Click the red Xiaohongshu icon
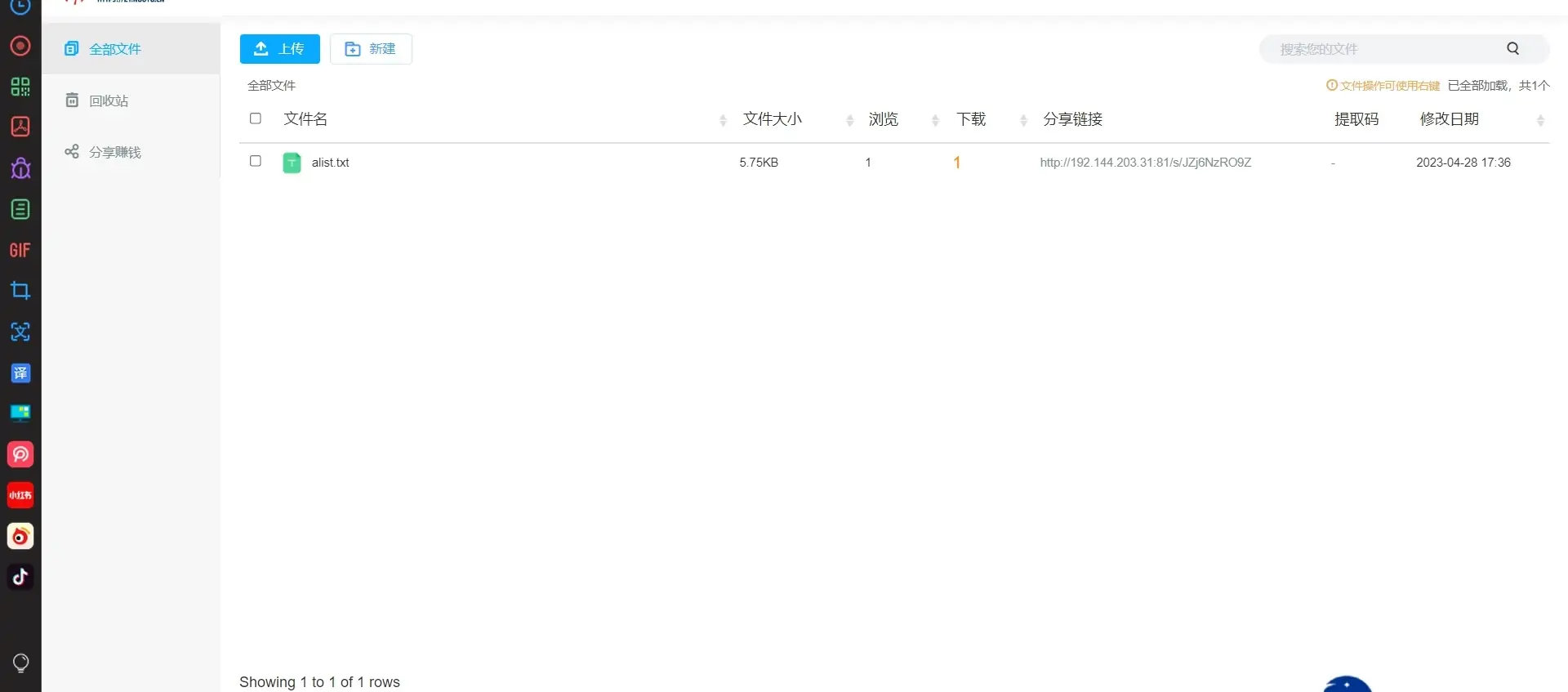This screenshot has width=1568, height=692. 20,495
